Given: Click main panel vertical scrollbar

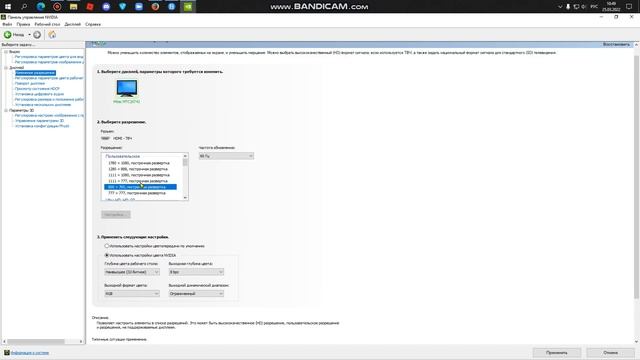Looking at the screenshot, I should (636, 177).
